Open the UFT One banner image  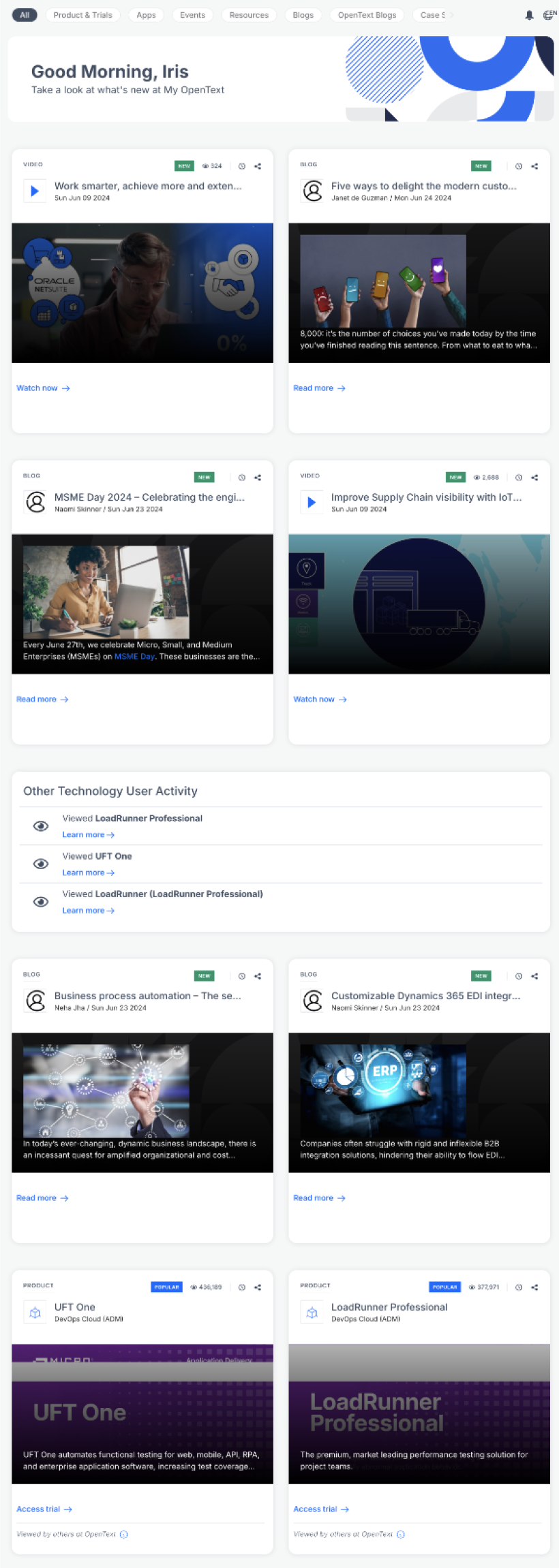(142, 1414)
